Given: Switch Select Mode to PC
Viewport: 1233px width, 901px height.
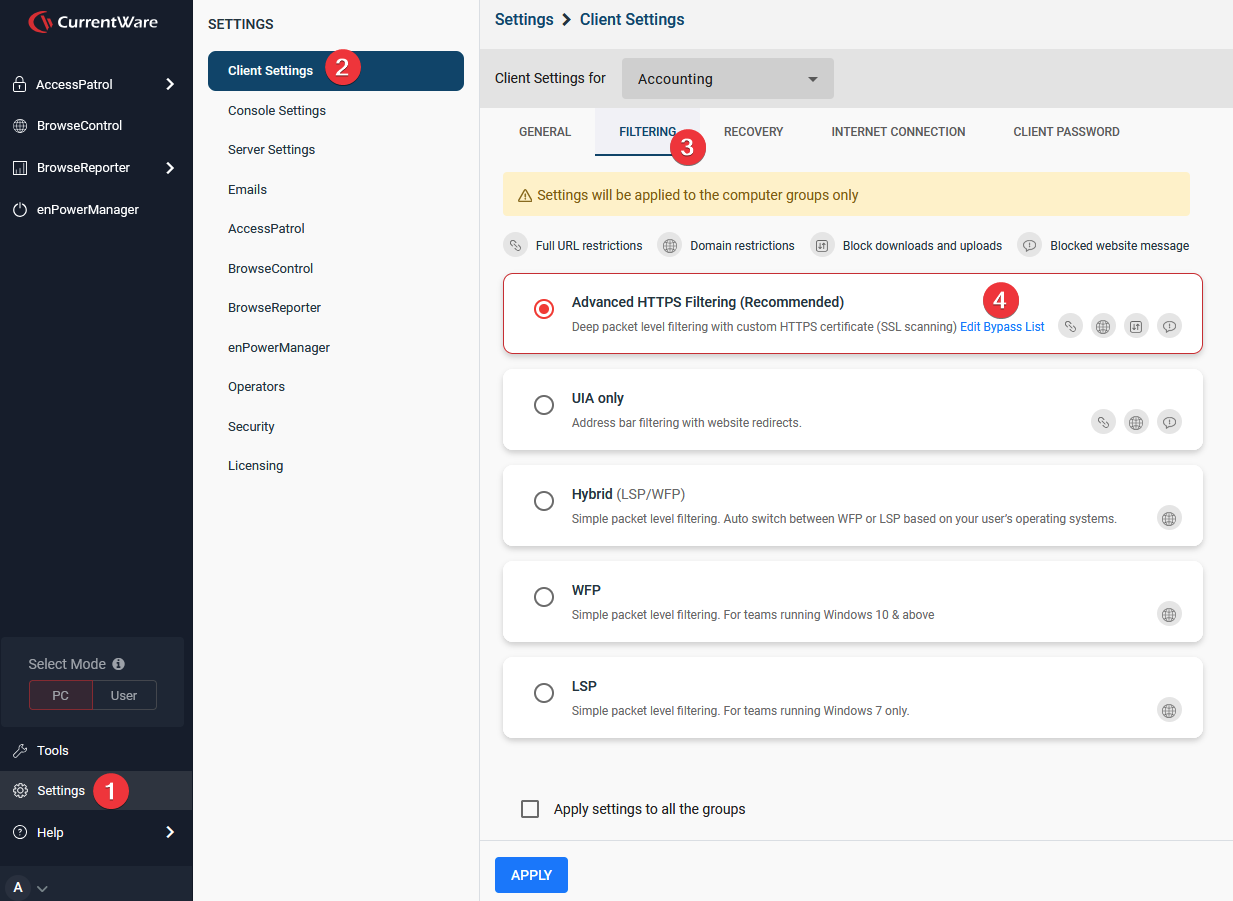Looking at the screenshot, I should click(x=61, y=695).
